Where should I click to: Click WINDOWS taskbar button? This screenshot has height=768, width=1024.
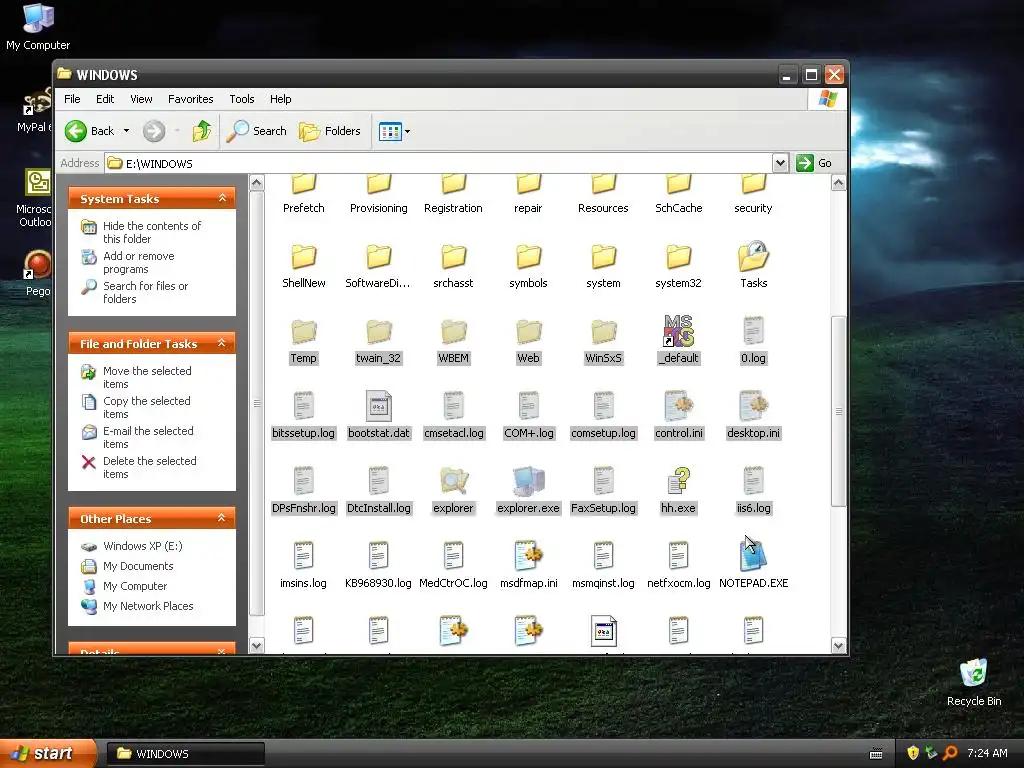pos(185,754)
